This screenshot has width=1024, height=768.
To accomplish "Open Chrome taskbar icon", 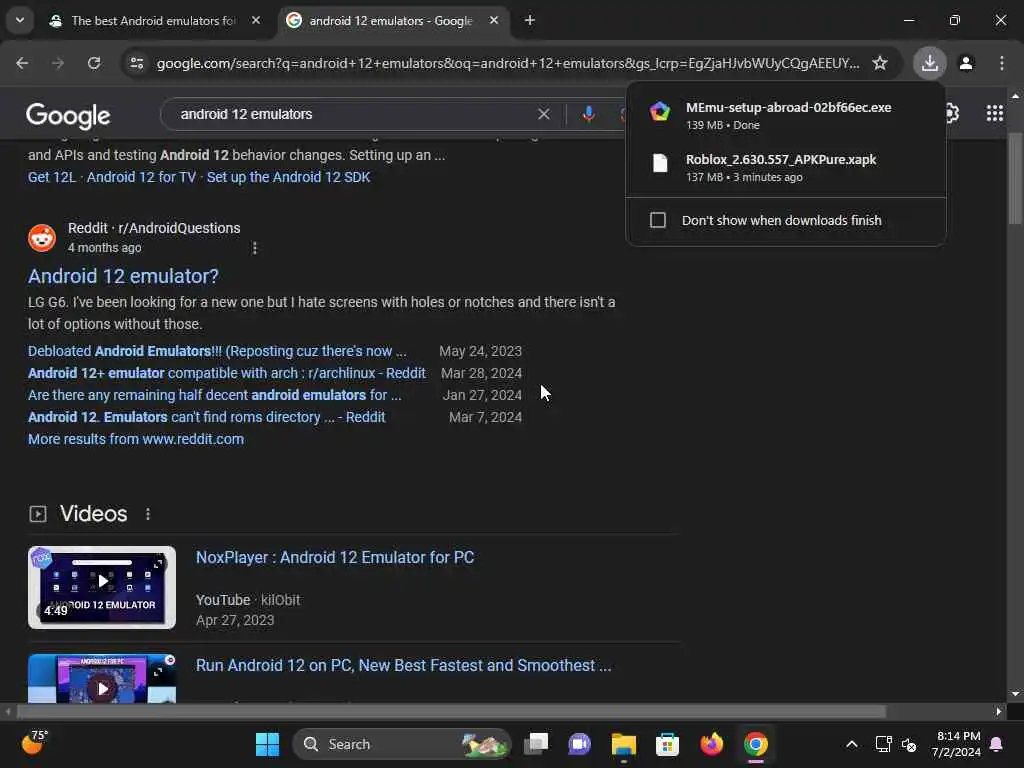I will (756, 744).
